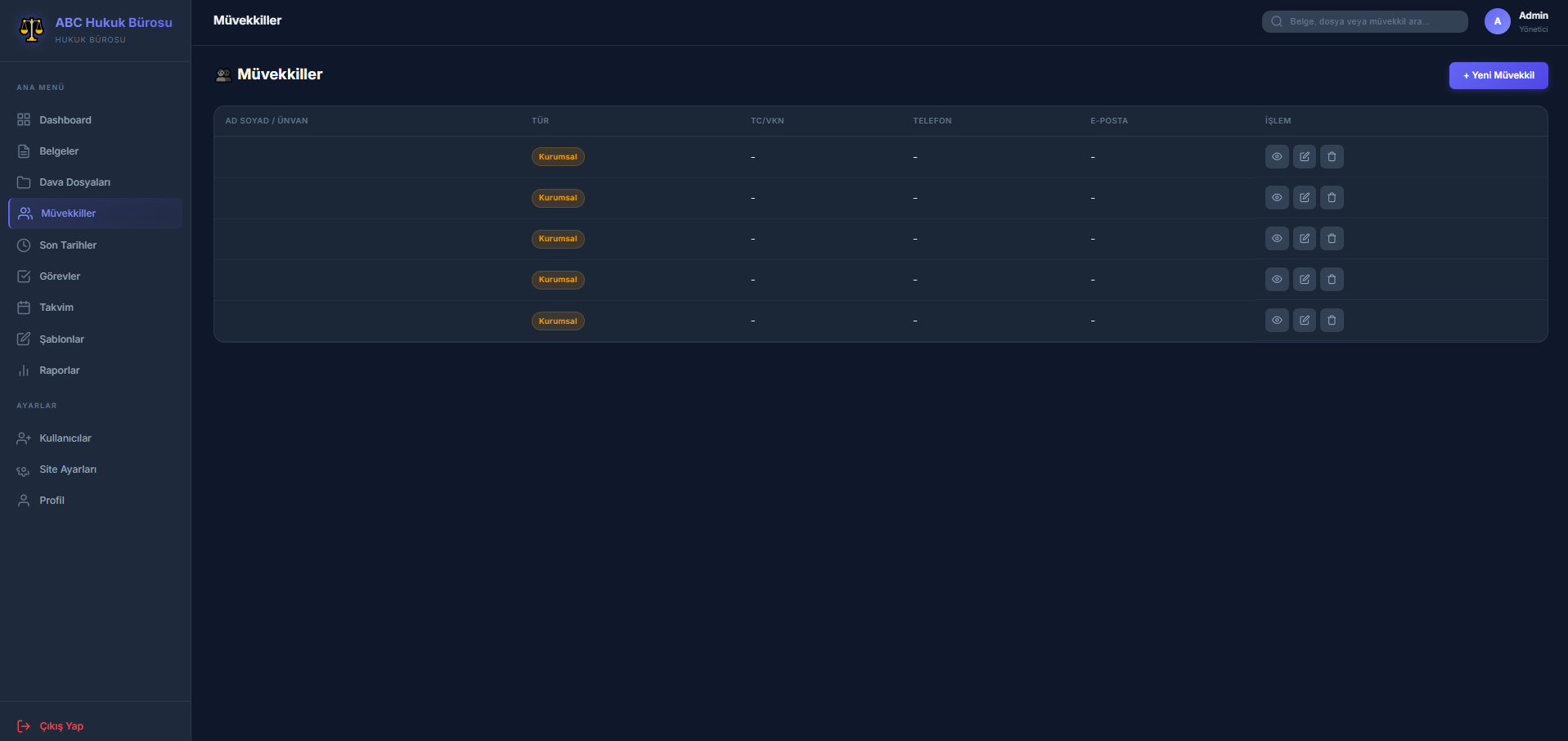The image size is (1568, 741).
Task: Click Çıkış Yap to log out
Action: pos(95,726)
